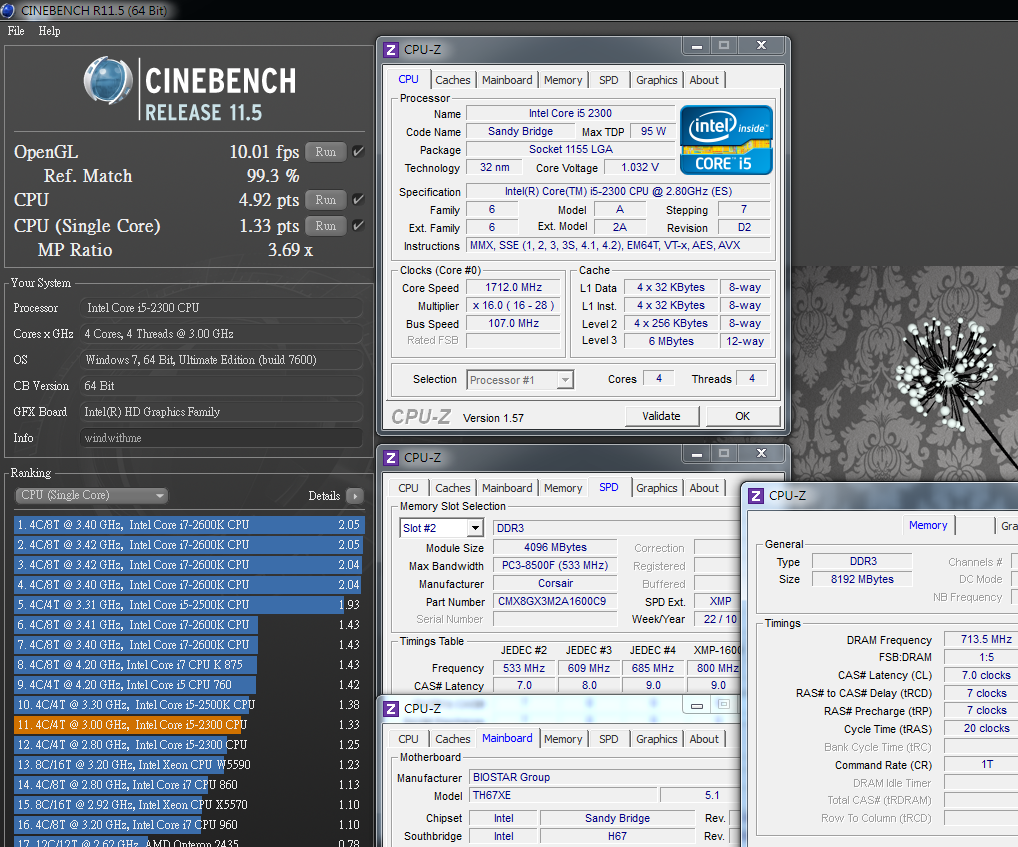Select SPD tab in the Mainboard CPU-Z window
This screenshot has width=1018, height=847.
[x=608, y=739]
